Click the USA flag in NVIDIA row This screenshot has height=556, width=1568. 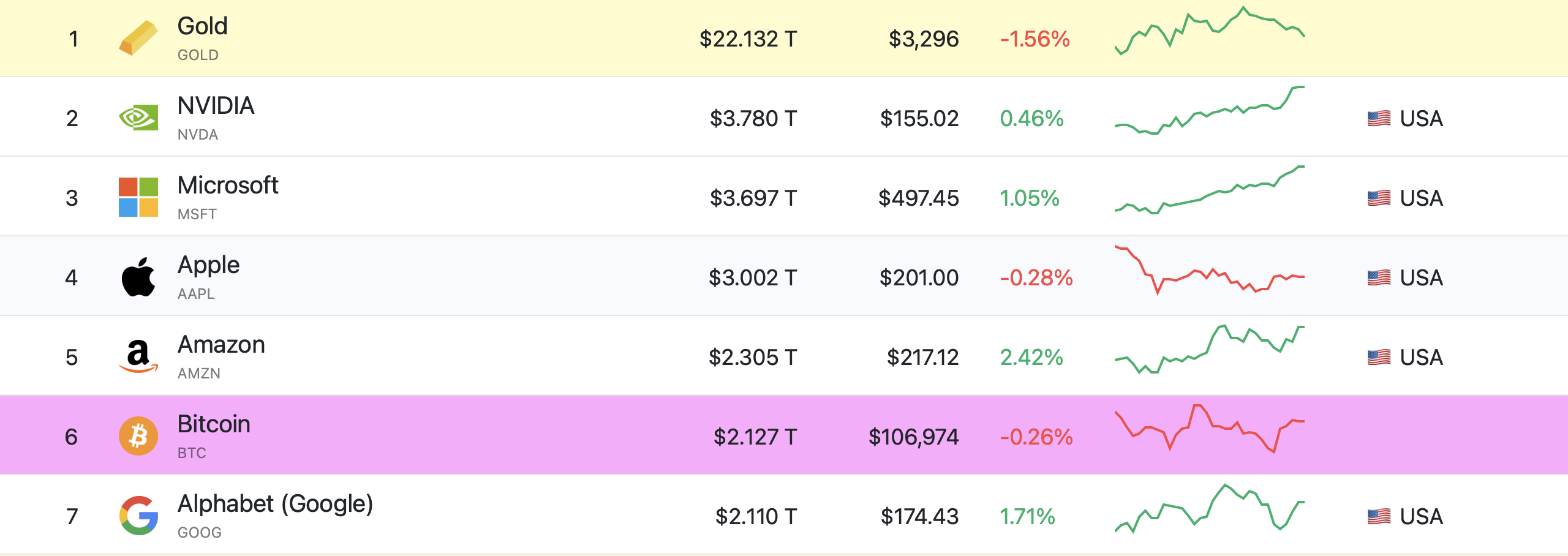(1379, 118)
